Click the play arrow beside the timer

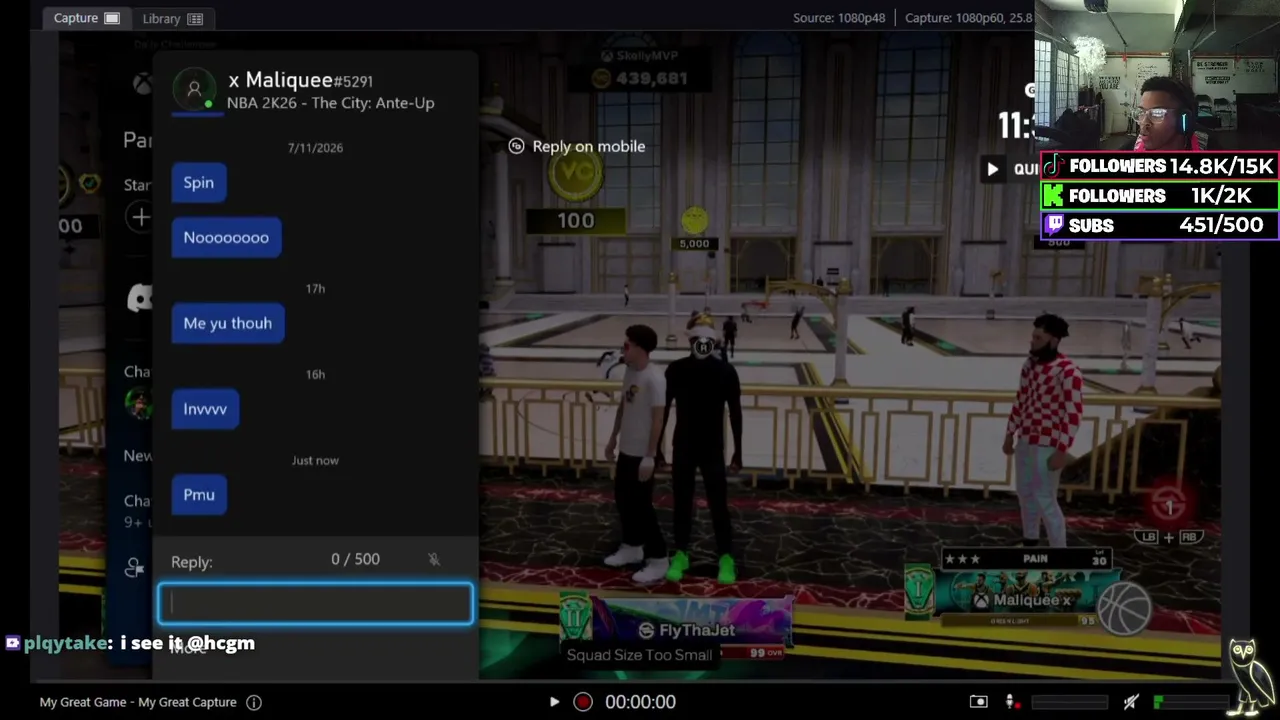pyautogui.click(x=992, y=169)
